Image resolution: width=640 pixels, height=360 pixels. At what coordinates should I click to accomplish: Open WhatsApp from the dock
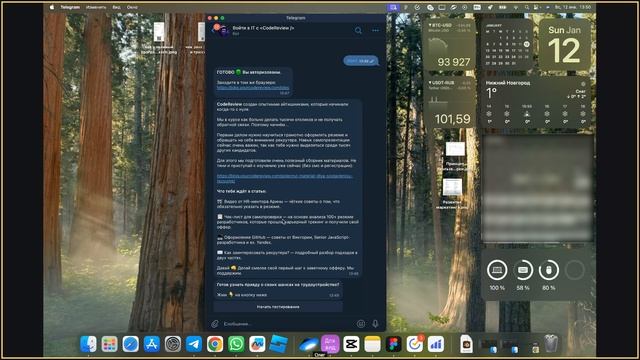pos(236,344)
